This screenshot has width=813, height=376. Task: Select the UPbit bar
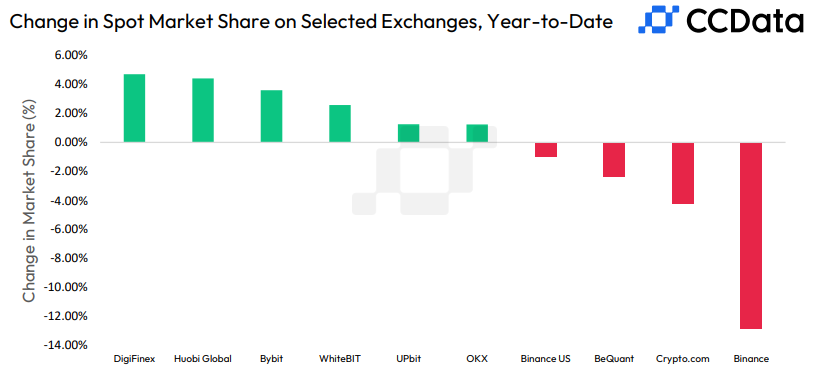409,133
